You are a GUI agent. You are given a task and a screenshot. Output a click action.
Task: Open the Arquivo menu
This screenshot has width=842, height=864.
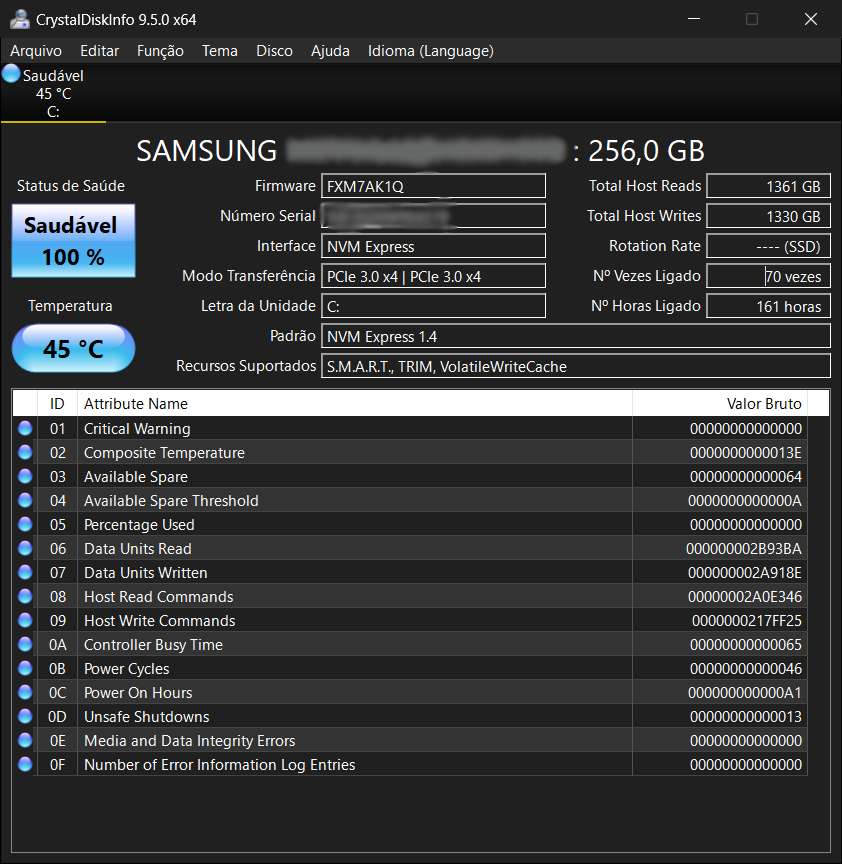tap(36, 51)
